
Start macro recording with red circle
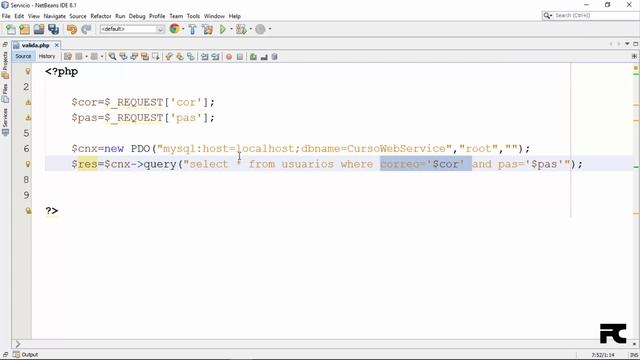coord(229,57)
